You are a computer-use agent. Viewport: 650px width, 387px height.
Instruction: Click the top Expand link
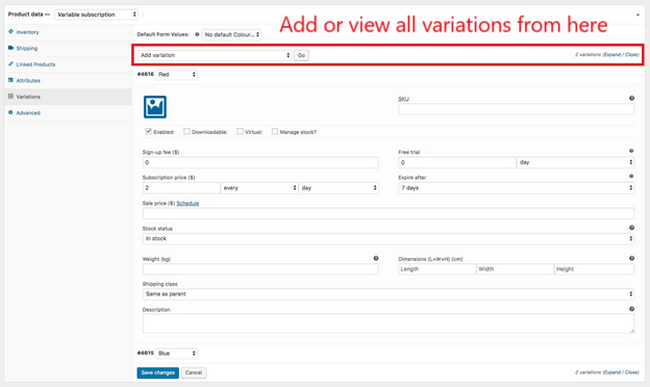click(x=612, y=55)
